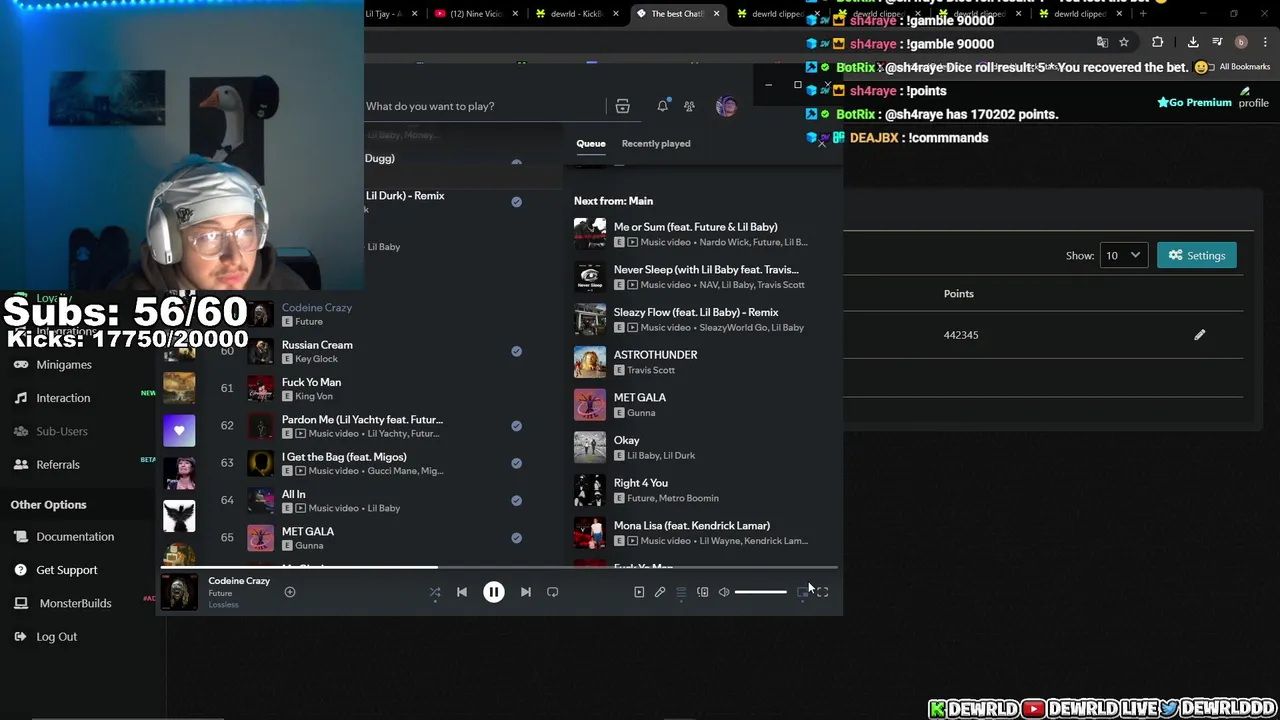Open Documentation in the sidebar
The width and height of the screenshot is (1280, 720).
(x=75, y=537)
